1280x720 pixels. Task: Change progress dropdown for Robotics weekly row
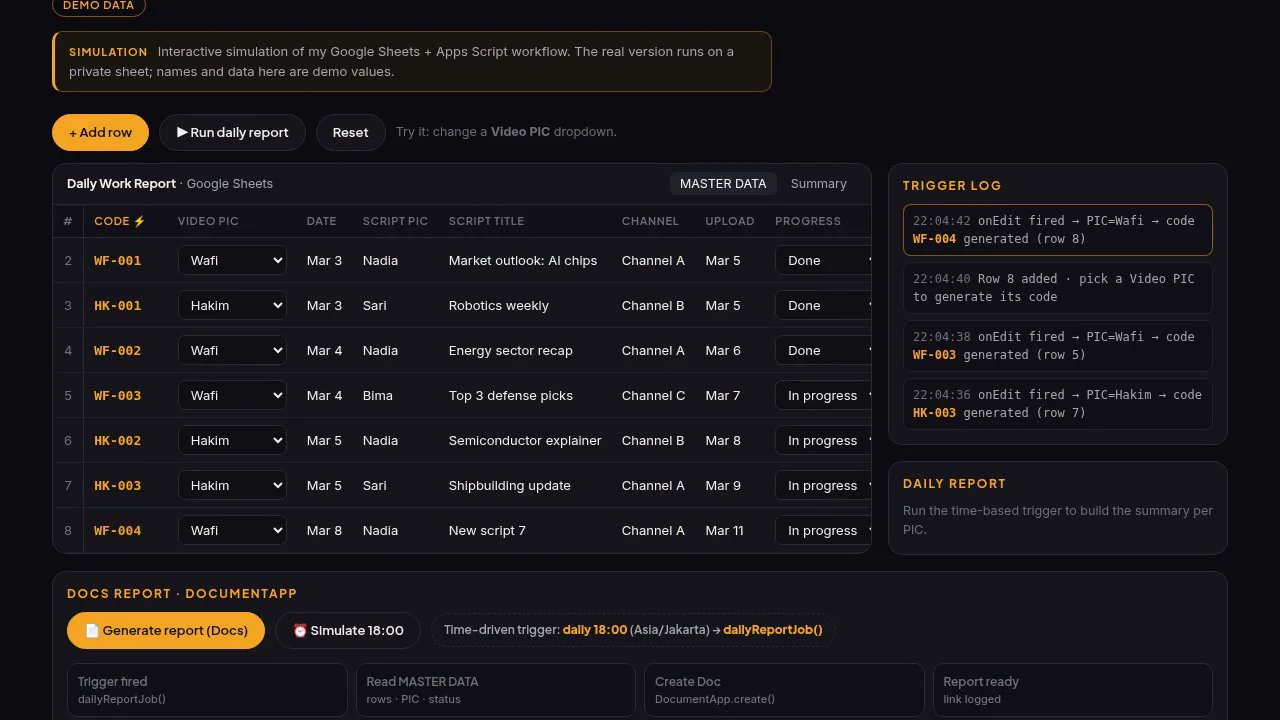tap(823, 305)
